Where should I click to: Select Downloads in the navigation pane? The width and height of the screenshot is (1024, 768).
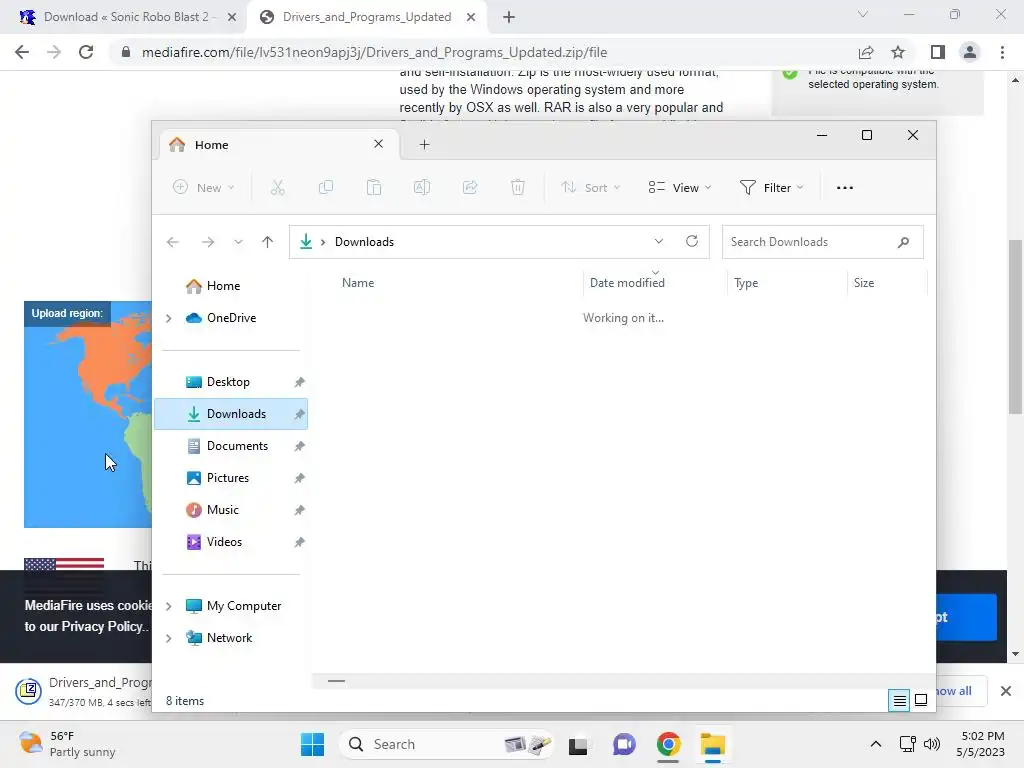tap(231, 414)
